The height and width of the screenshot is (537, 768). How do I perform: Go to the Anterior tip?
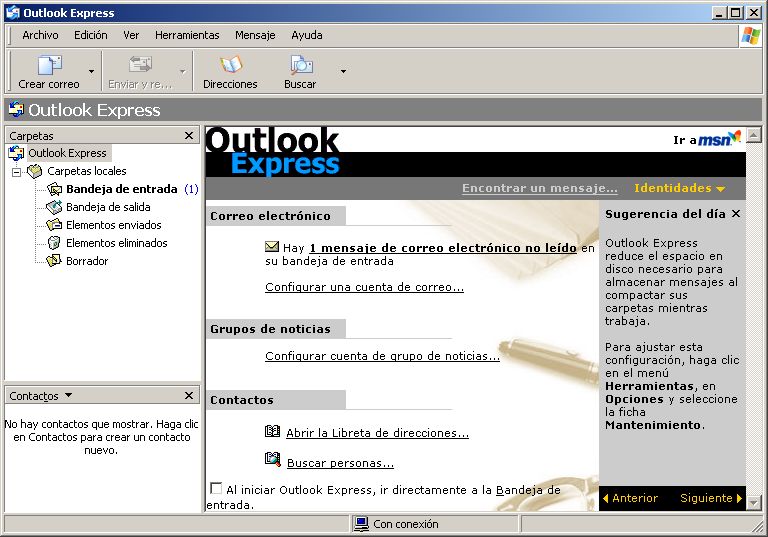click(x=630, y=498)
